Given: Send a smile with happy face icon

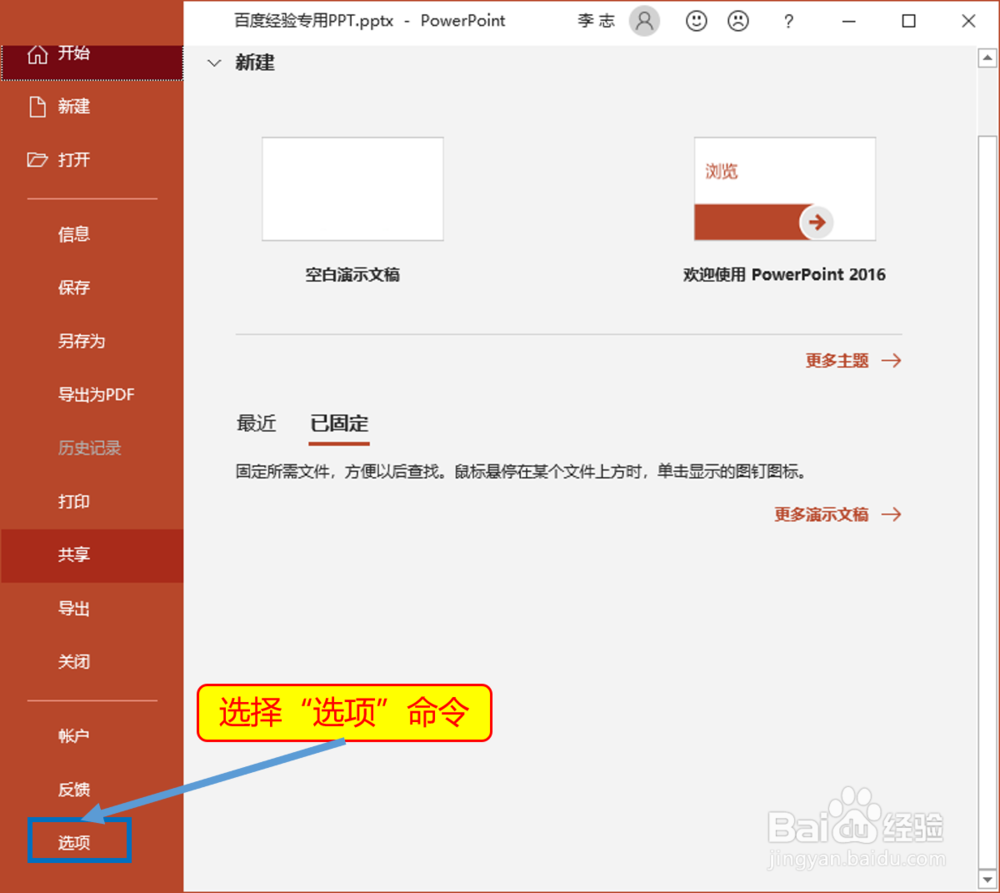Looking at the screenshot, I should (x=696, y=21).
